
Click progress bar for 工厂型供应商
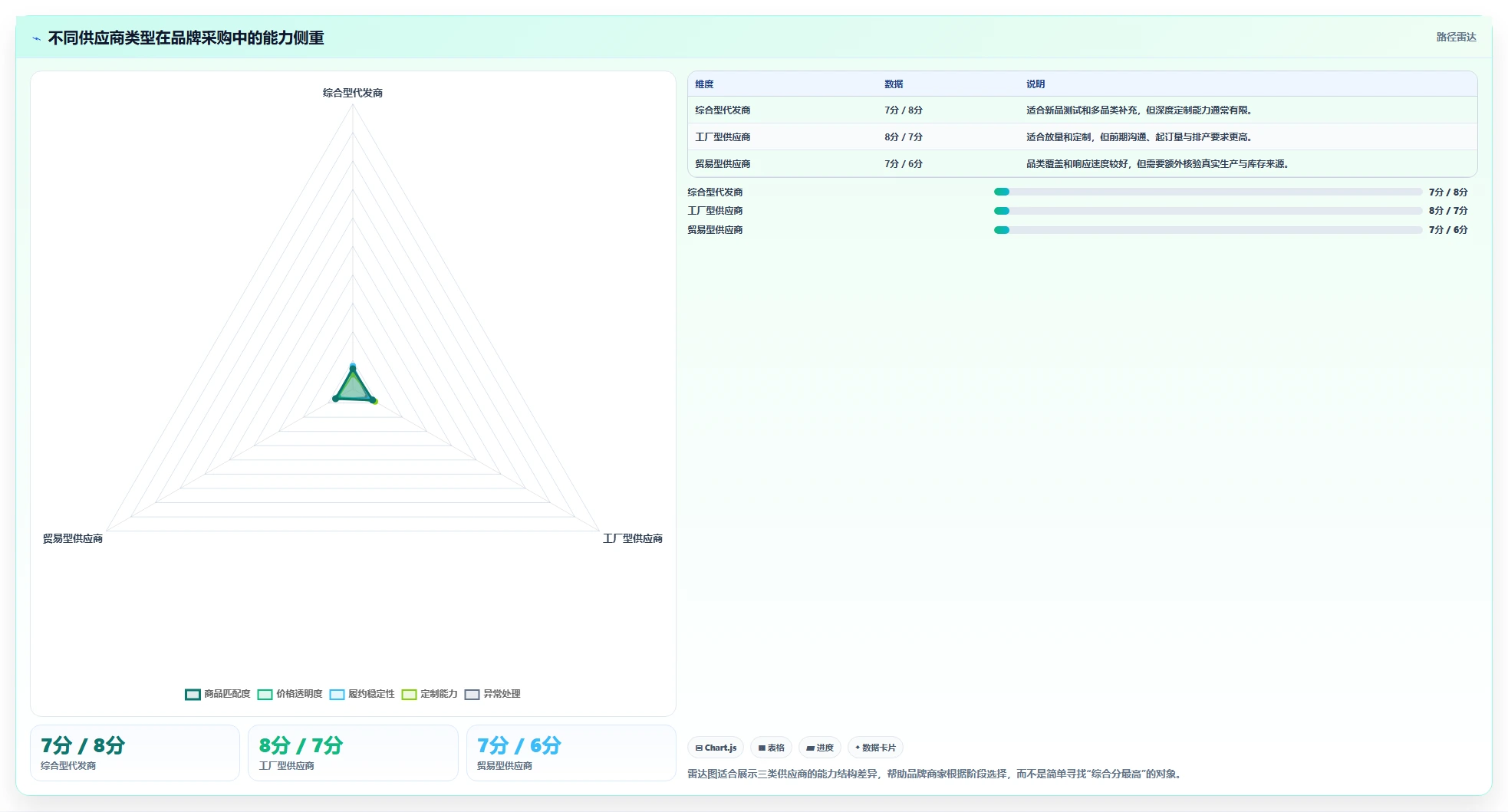click(x=1208, y=211)
